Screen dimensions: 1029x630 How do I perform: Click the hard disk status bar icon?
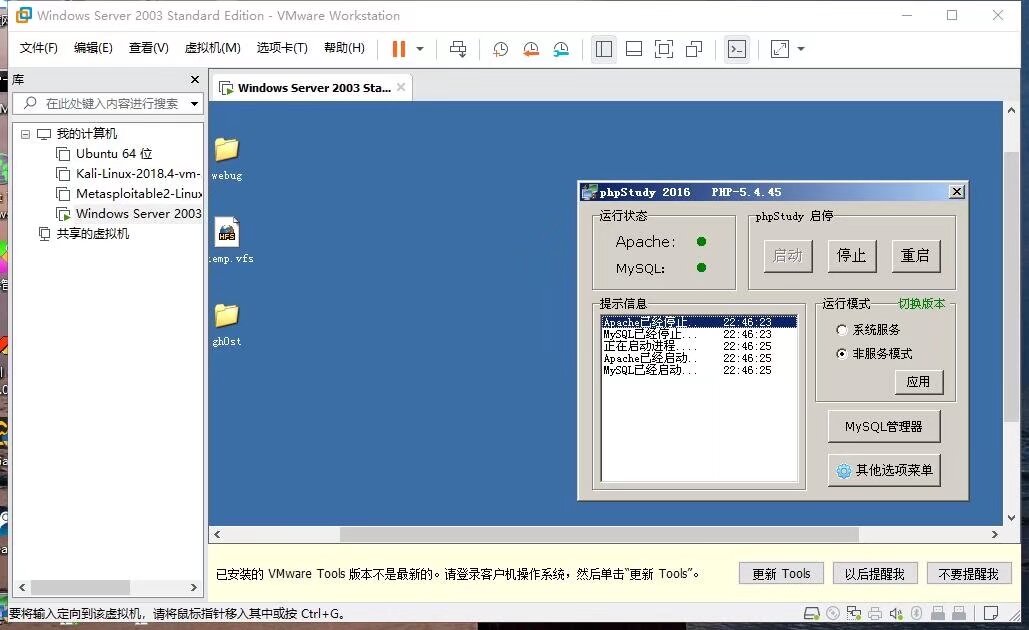(812, 614)
